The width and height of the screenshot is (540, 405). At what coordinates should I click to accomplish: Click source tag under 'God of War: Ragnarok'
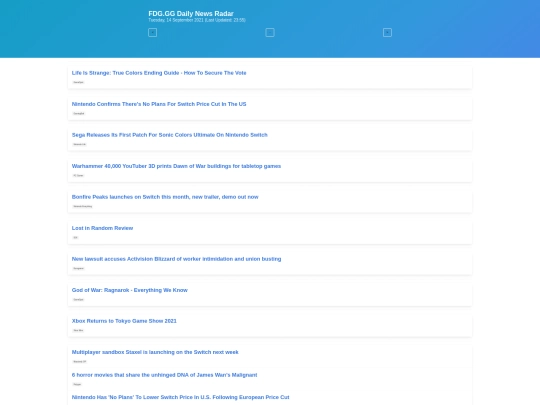(79, 299)
